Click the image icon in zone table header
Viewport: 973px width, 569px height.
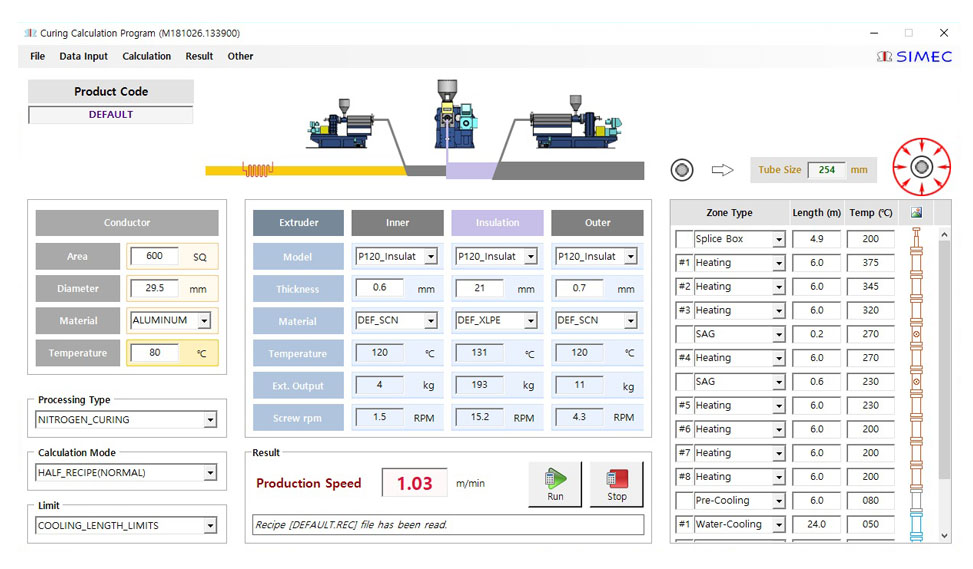(x=916, y=213)
